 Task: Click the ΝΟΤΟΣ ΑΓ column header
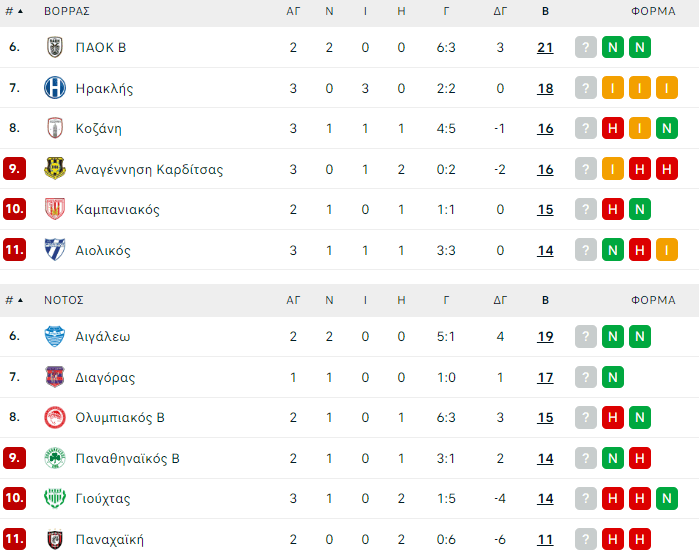coord(293,299)
